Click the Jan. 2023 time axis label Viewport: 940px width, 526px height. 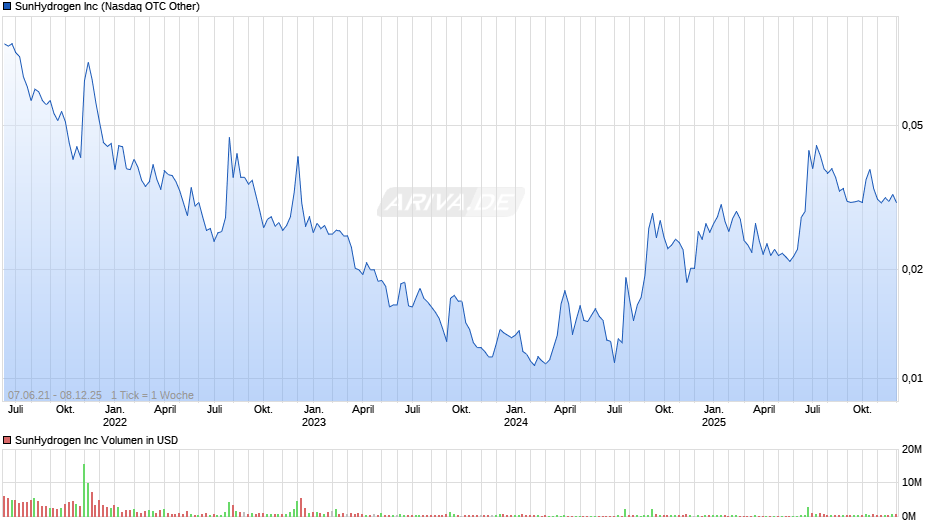tap(314, 416)
